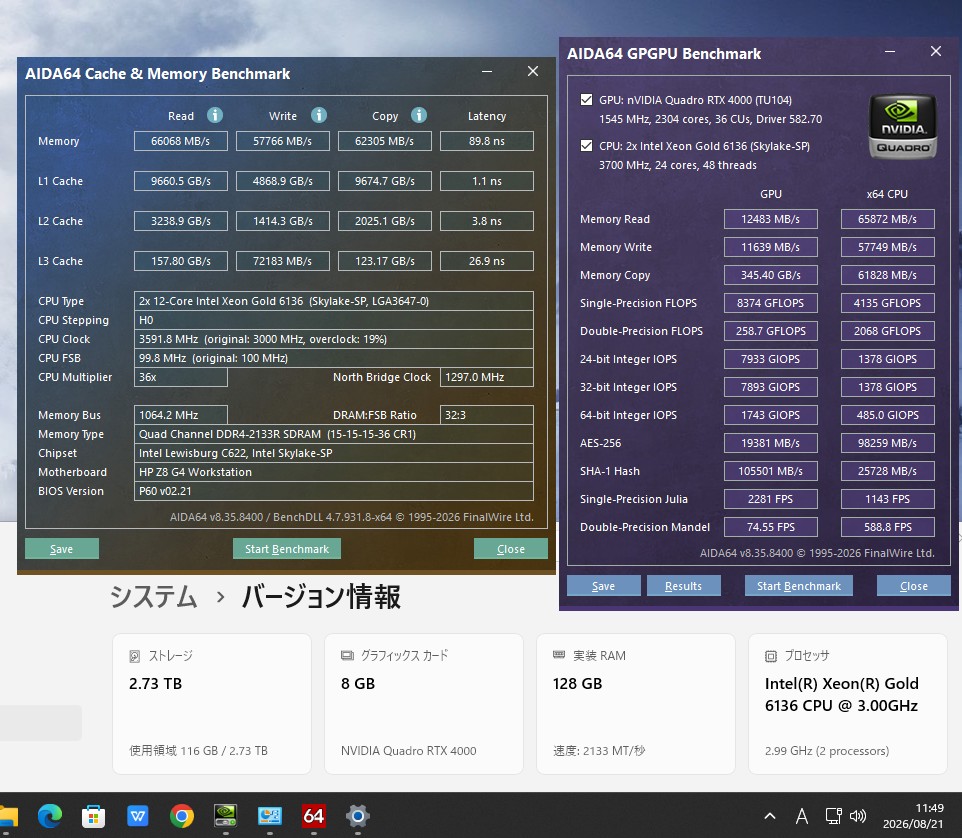The height and width of the screenshot is (838, 962).
Task: Click GPU Single-Precision Julia 2281 FPS
Action: pyautogui.click(x=771, y=499)
